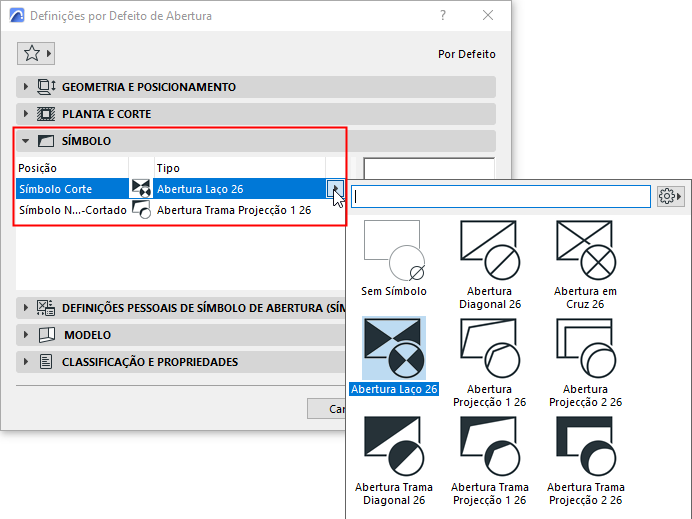Open the help question mark button
This screenshot has height=519, width=692.
click(x=443, y=15)
